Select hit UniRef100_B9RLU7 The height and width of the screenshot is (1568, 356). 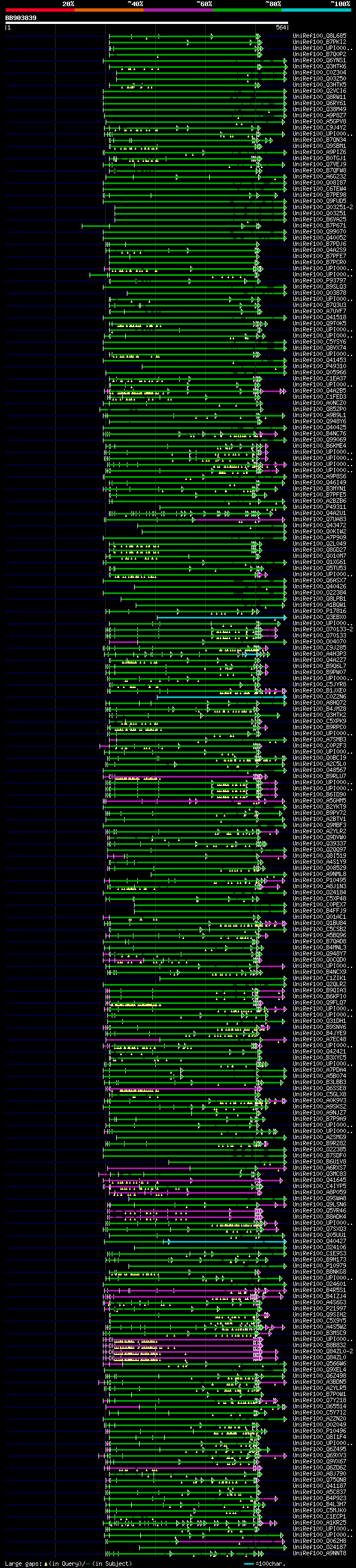tap(319, 776)
